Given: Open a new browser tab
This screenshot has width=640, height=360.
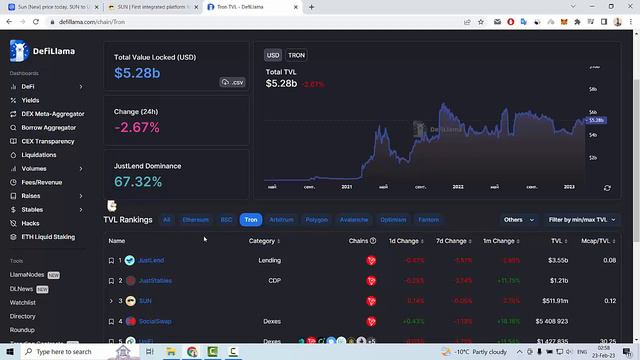Looking at the screenshot, I should 311,7.
